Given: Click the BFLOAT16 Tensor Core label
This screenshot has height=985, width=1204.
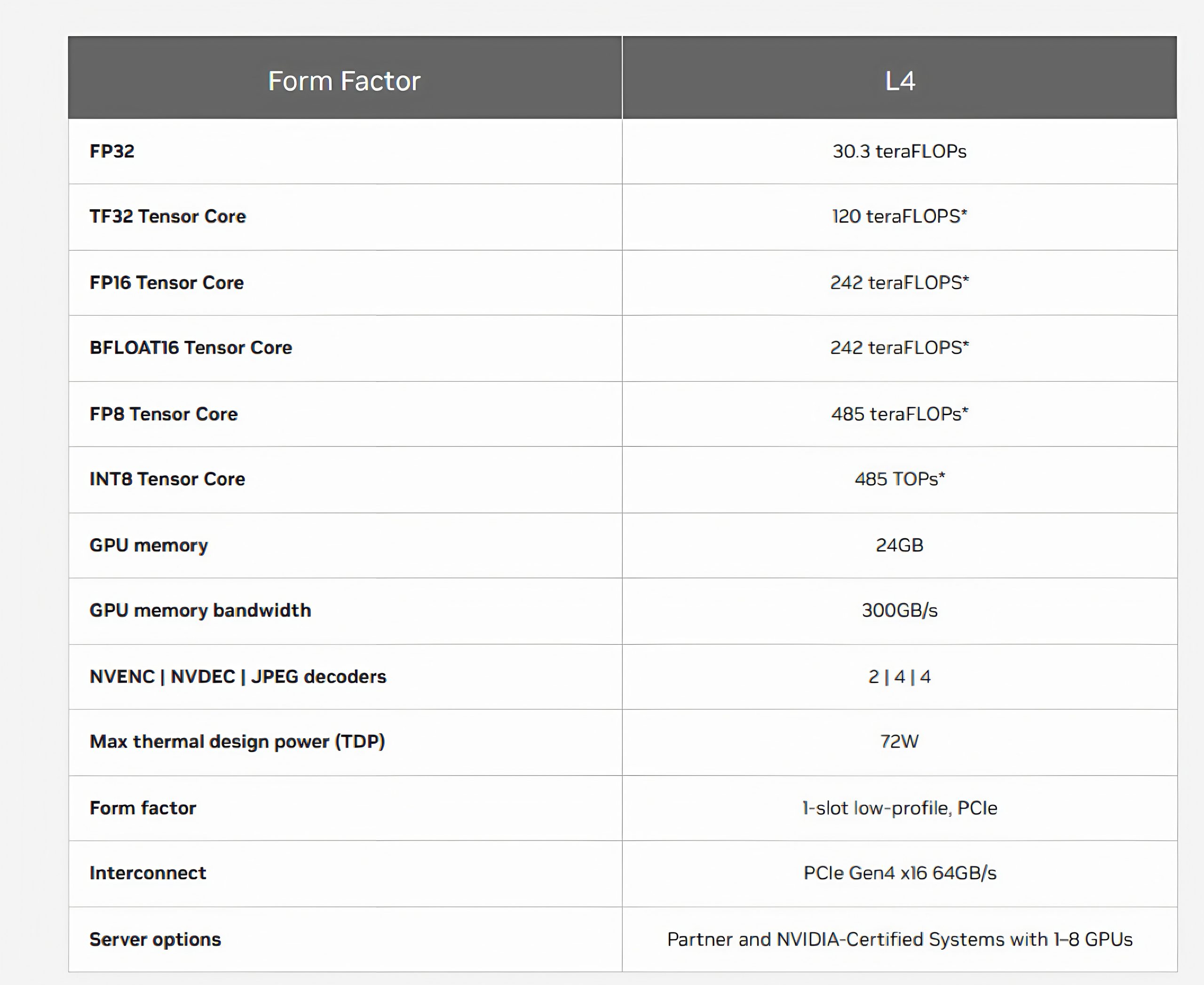Looking at the screenshot, I should coord(191,348).
